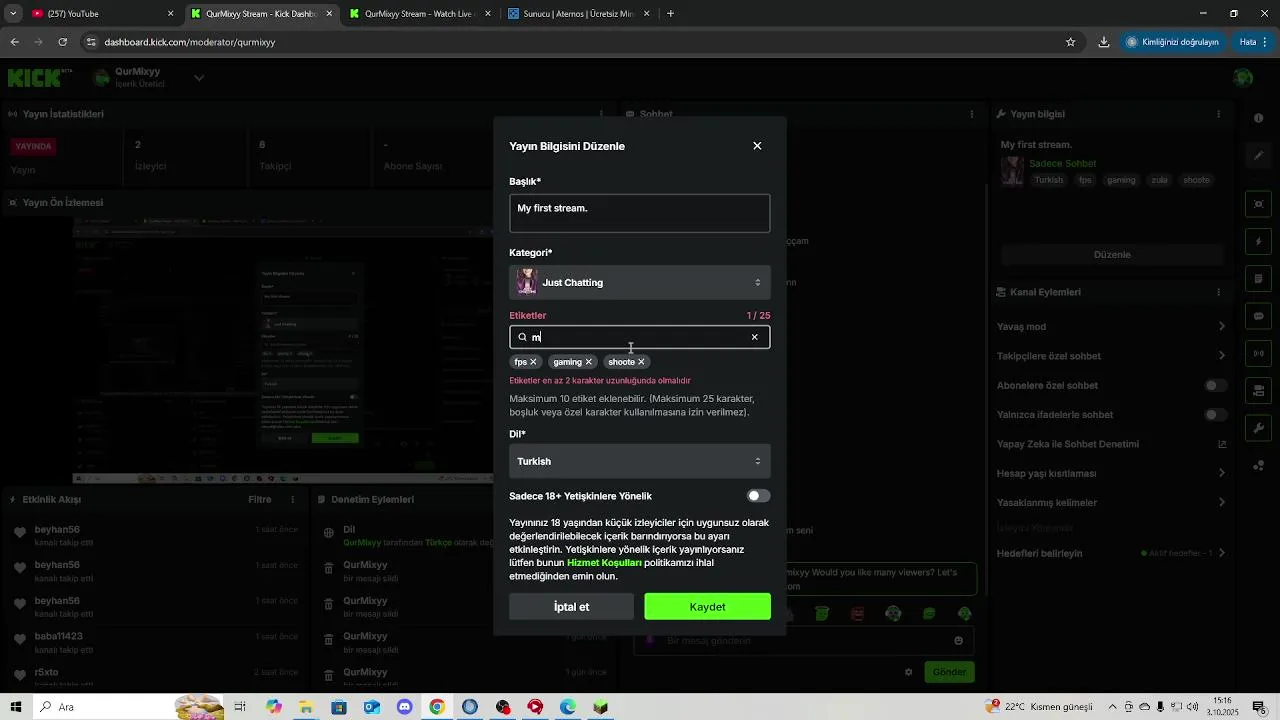Click the lightning bolt icon in right sidebar
Image resolution: width=1280 pixels, height=720 pixels.
[1259, 242]
